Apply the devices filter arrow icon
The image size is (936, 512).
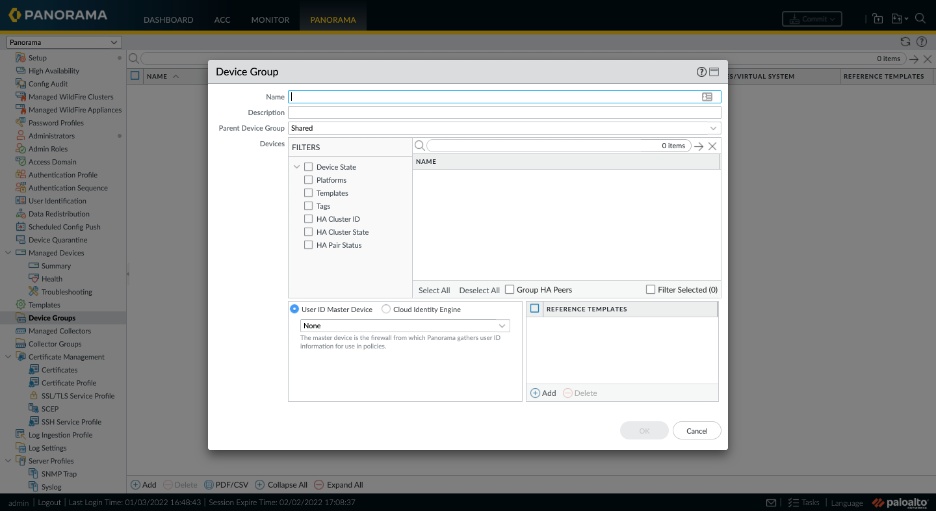click(698, 146)
